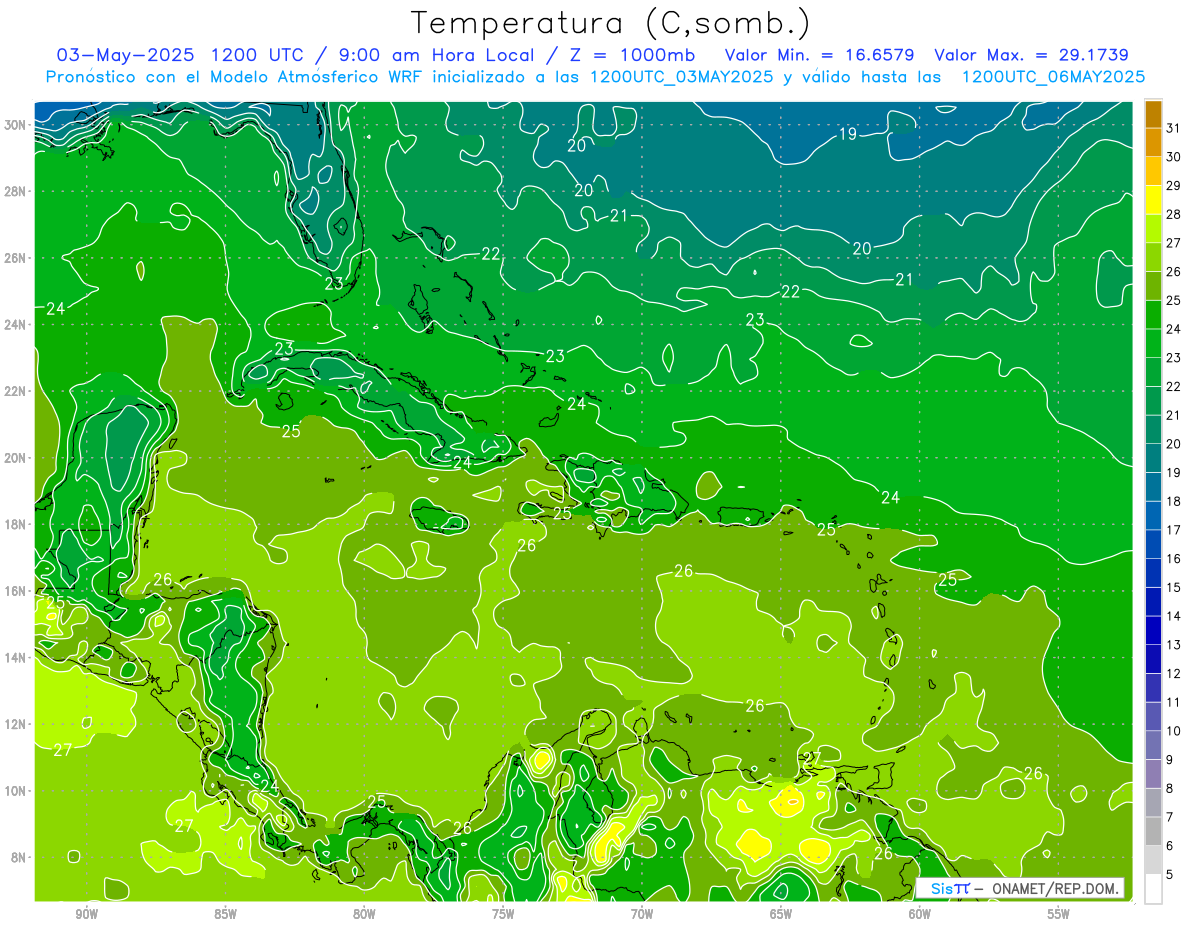The height and width of the screenshot is (927, 1200).
Task: Click the 55W longitude axis label
Action: [x=1058, y=914]
